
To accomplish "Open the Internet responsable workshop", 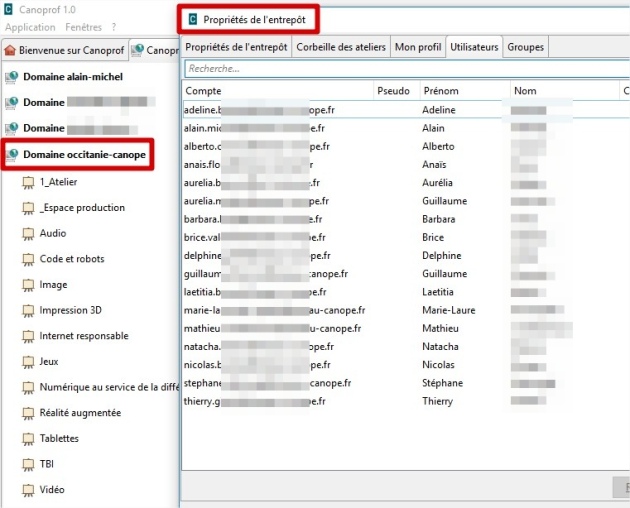I will coord(84,336).
